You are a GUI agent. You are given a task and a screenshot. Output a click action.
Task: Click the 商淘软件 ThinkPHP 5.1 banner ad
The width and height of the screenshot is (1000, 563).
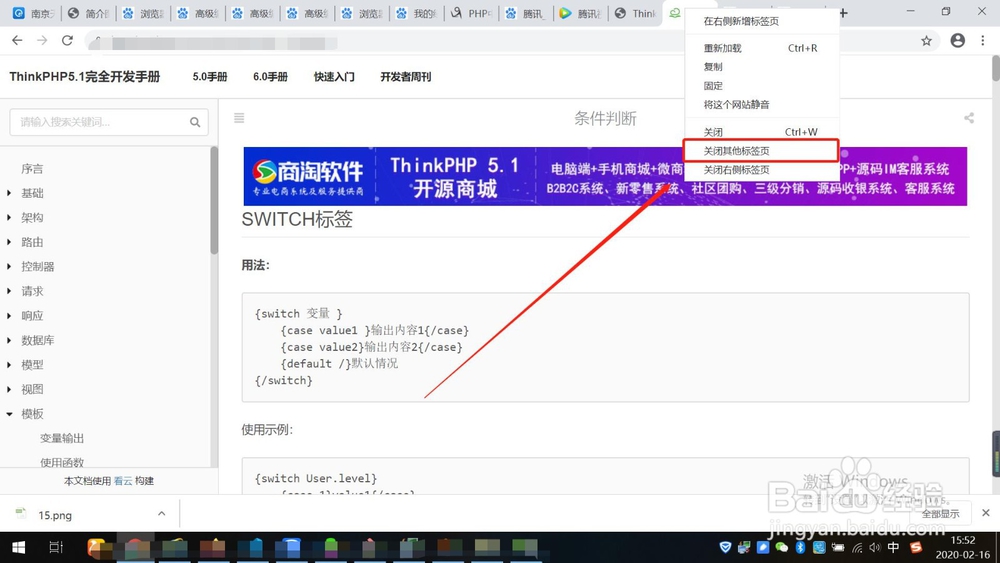605,176
